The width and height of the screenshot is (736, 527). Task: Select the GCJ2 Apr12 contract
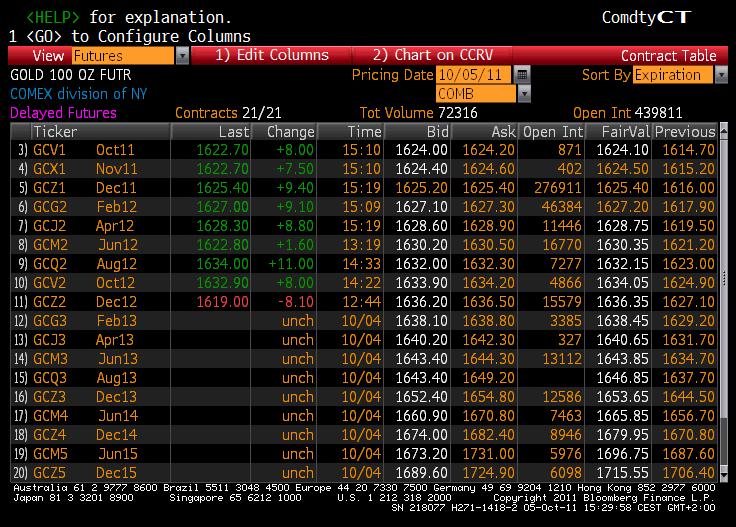(x=364, y=226)
